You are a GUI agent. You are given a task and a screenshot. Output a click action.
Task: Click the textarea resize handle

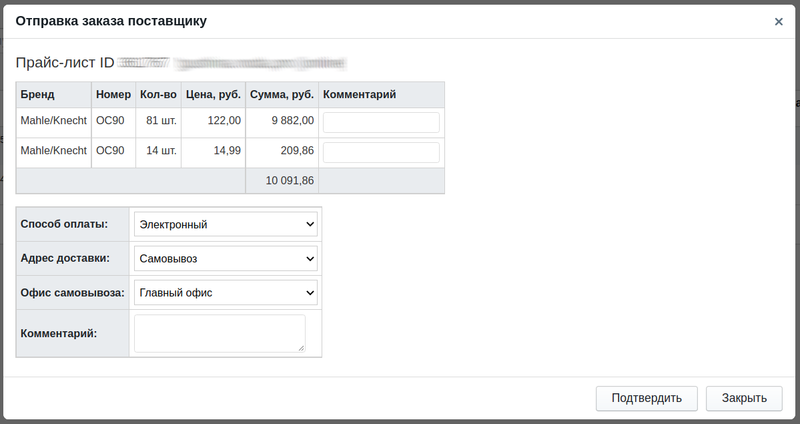(x=301, y=348)
